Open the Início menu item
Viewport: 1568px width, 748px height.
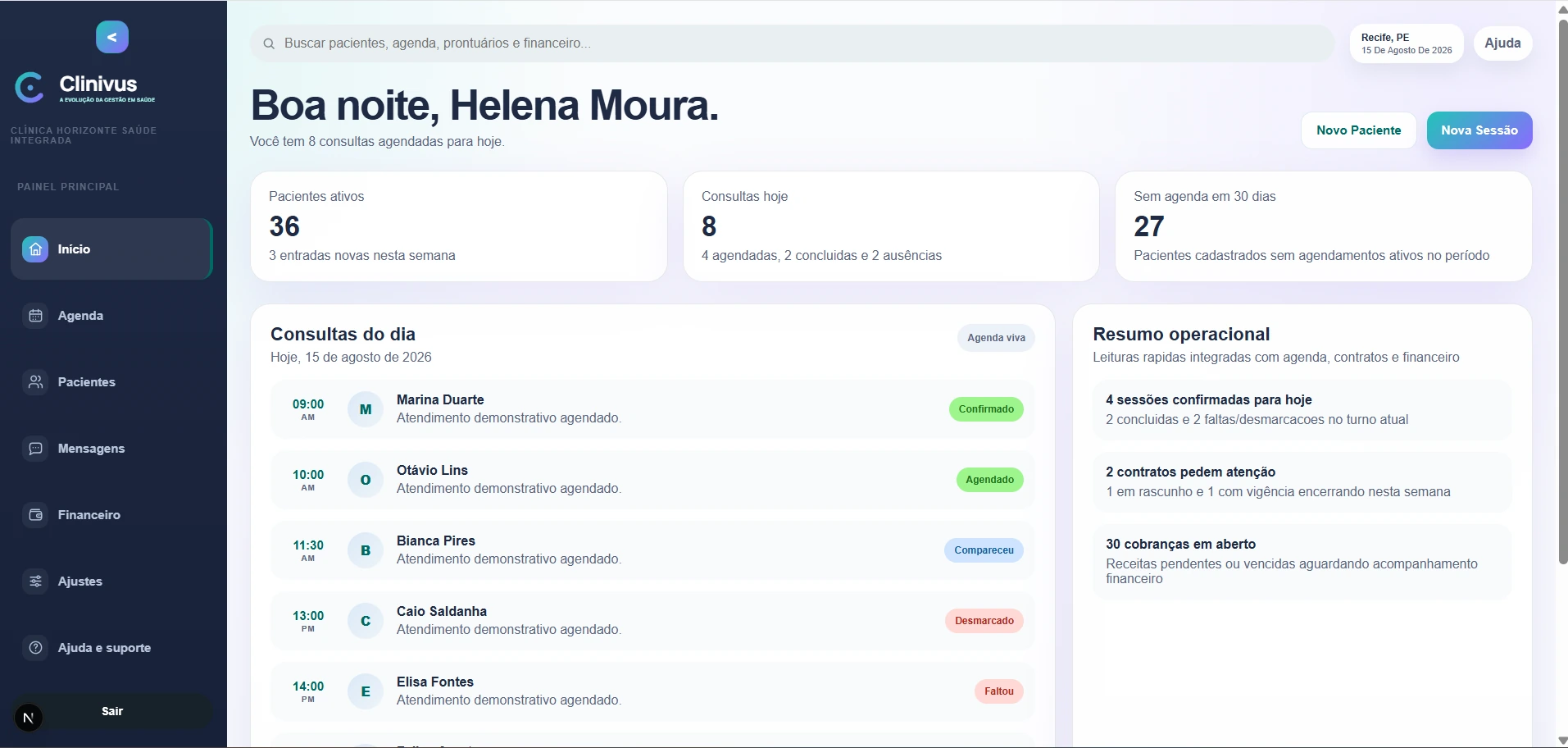pos(111,249)
